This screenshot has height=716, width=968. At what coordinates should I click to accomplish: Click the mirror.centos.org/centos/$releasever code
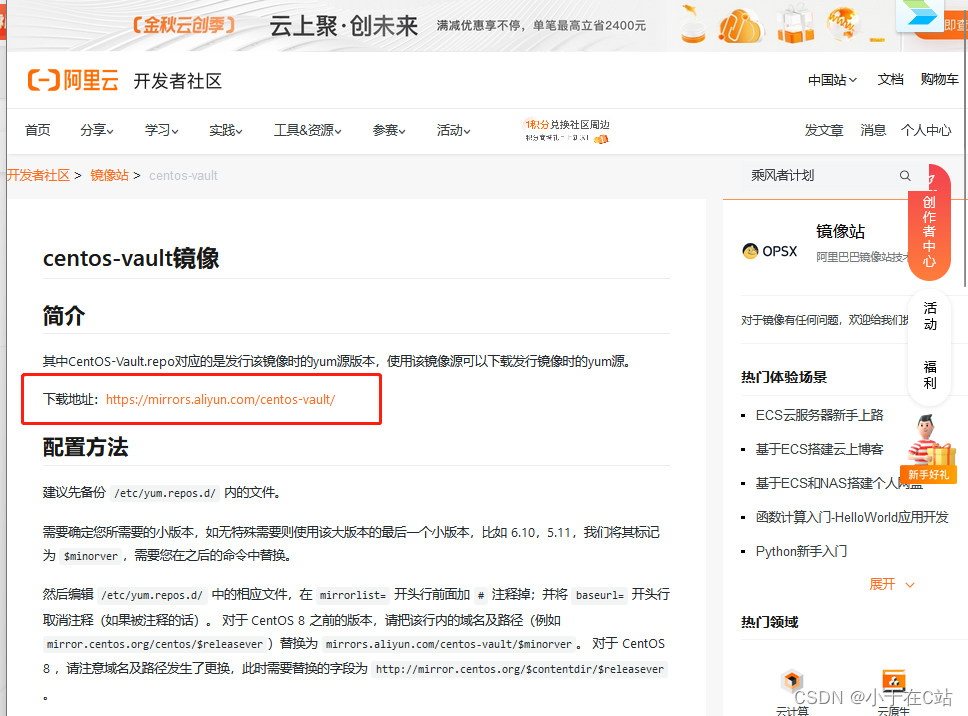click(x=155, y=644)
